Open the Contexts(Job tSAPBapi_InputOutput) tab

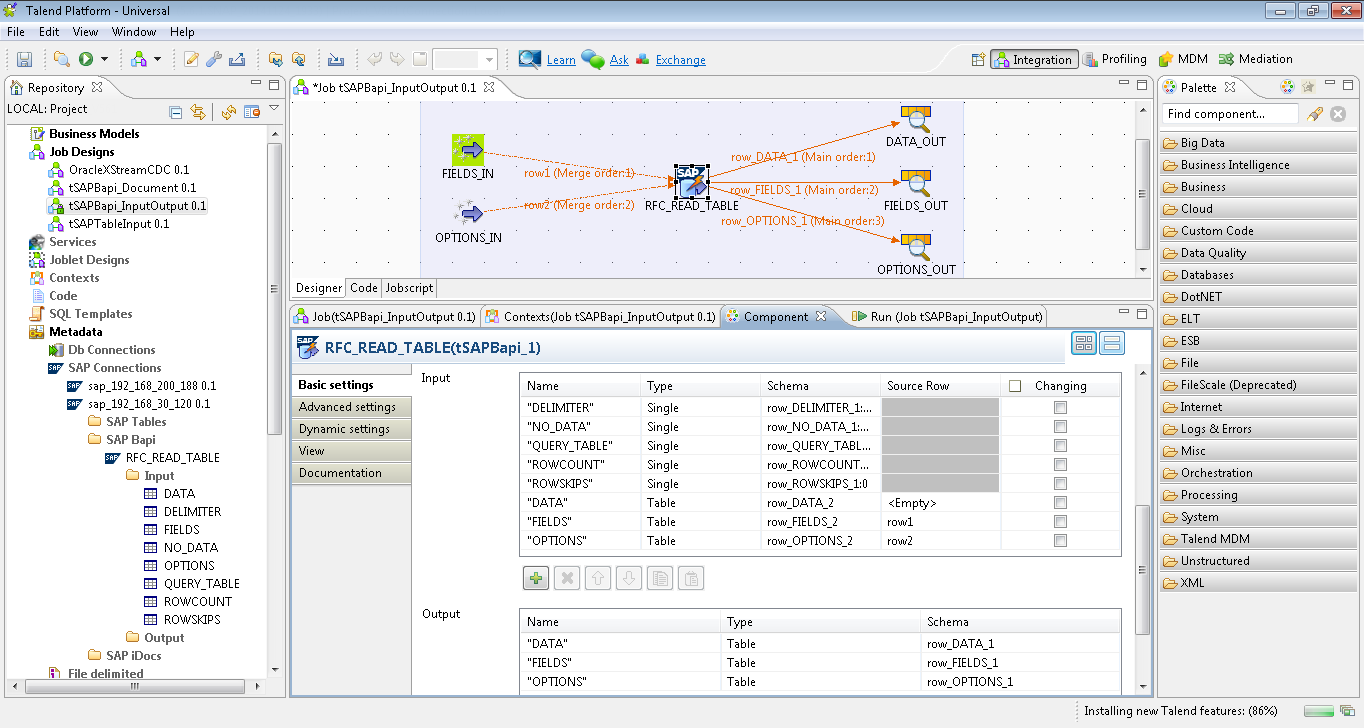point(600,316)
